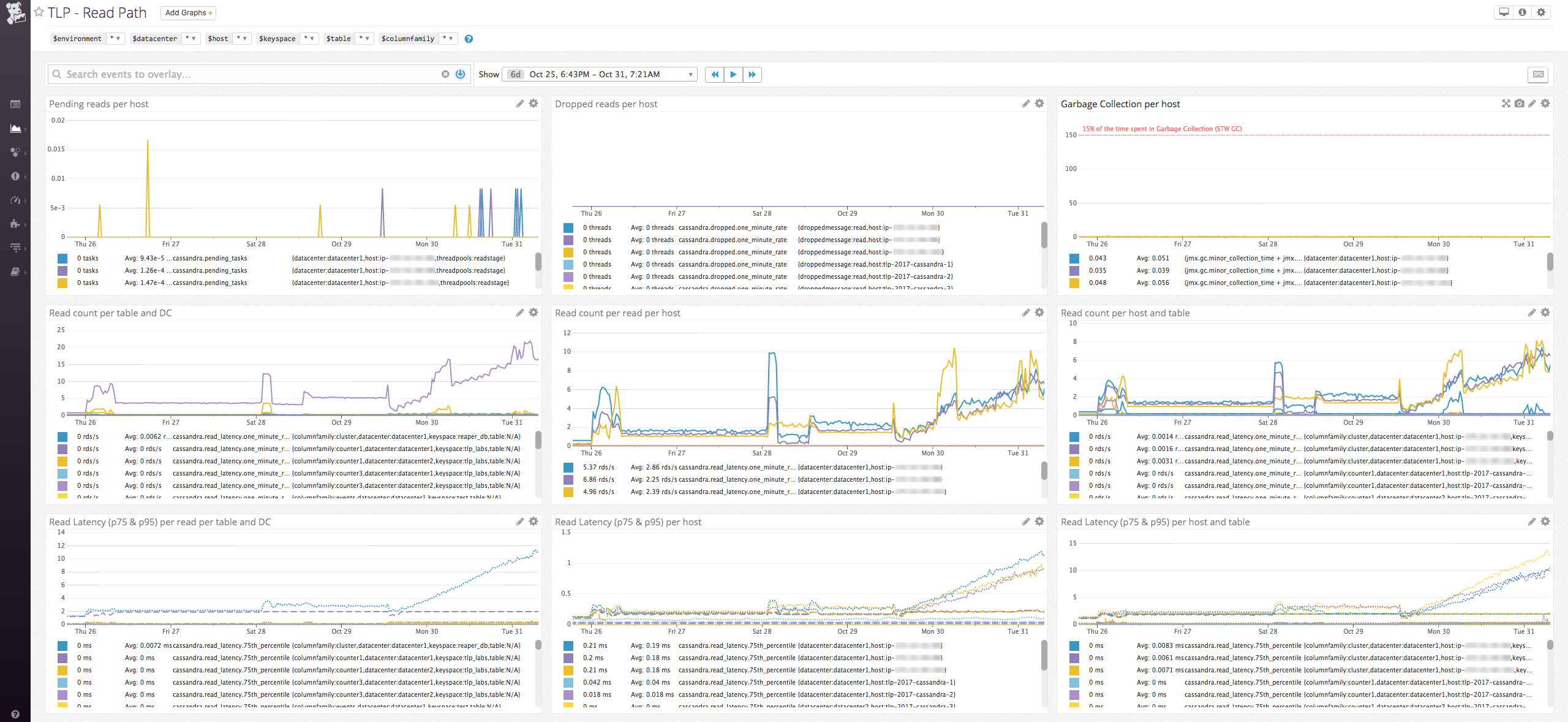Open the Notebooks book icon in sidebar
This screenshot has height=722, width=1568.
(15, 271)
